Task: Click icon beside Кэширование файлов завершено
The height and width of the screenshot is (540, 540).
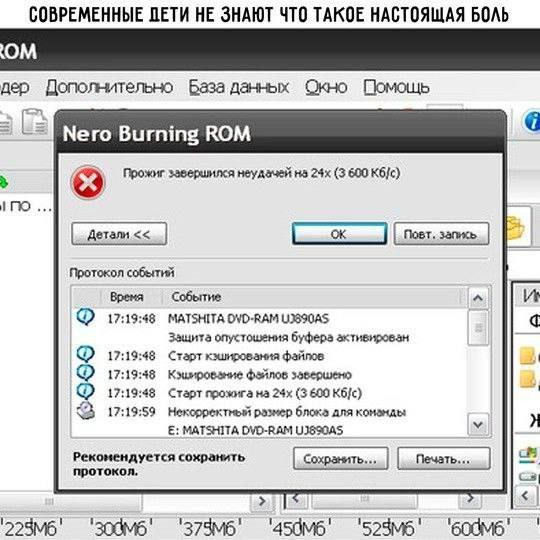Action: (85, 373)
